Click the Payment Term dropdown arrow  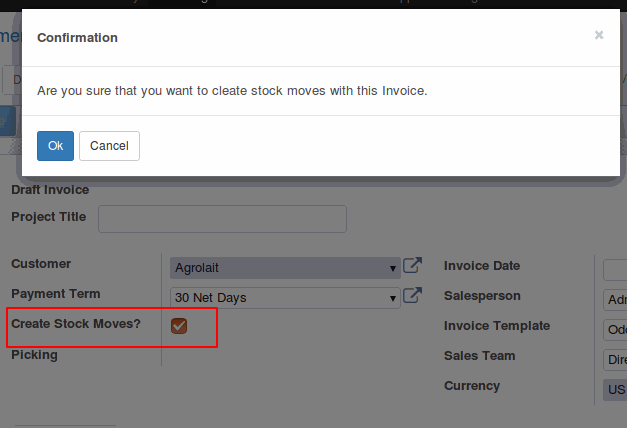(393, 298)
